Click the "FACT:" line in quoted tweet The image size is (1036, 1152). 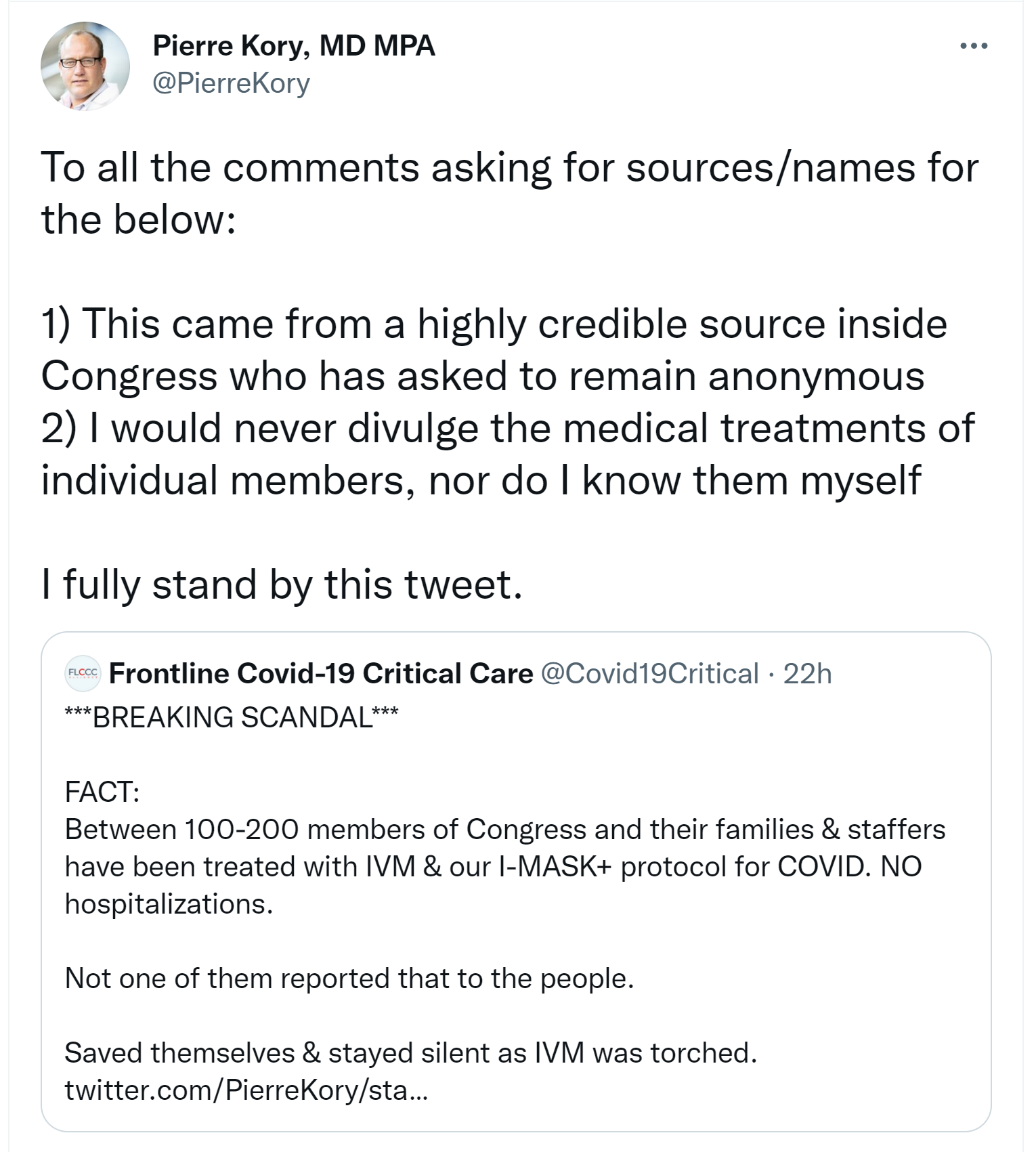pyautogui.click(x=102, y=791)
